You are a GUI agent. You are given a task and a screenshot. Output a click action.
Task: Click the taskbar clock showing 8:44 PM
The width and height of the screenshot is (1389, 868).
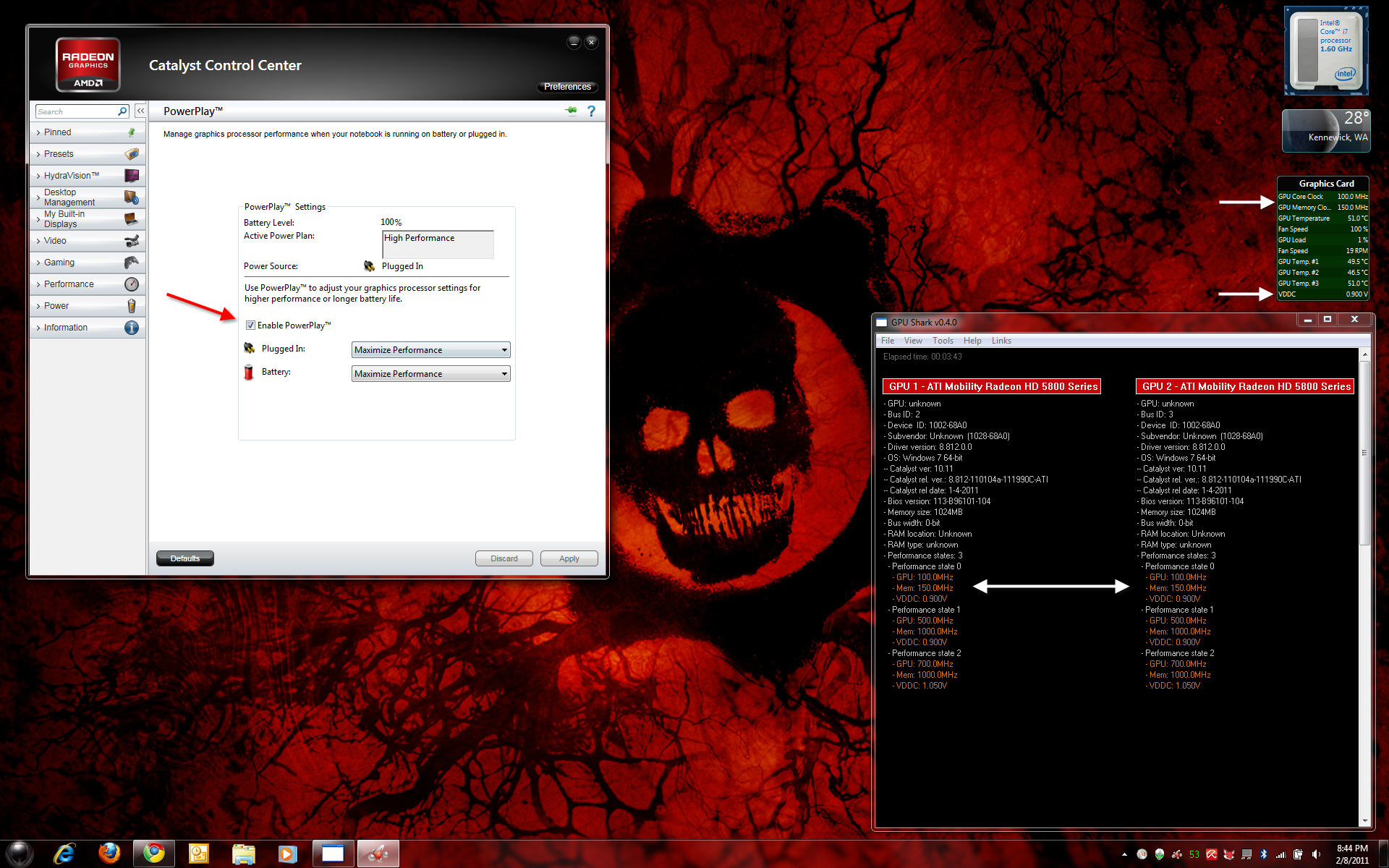[x=1352, y=854]
